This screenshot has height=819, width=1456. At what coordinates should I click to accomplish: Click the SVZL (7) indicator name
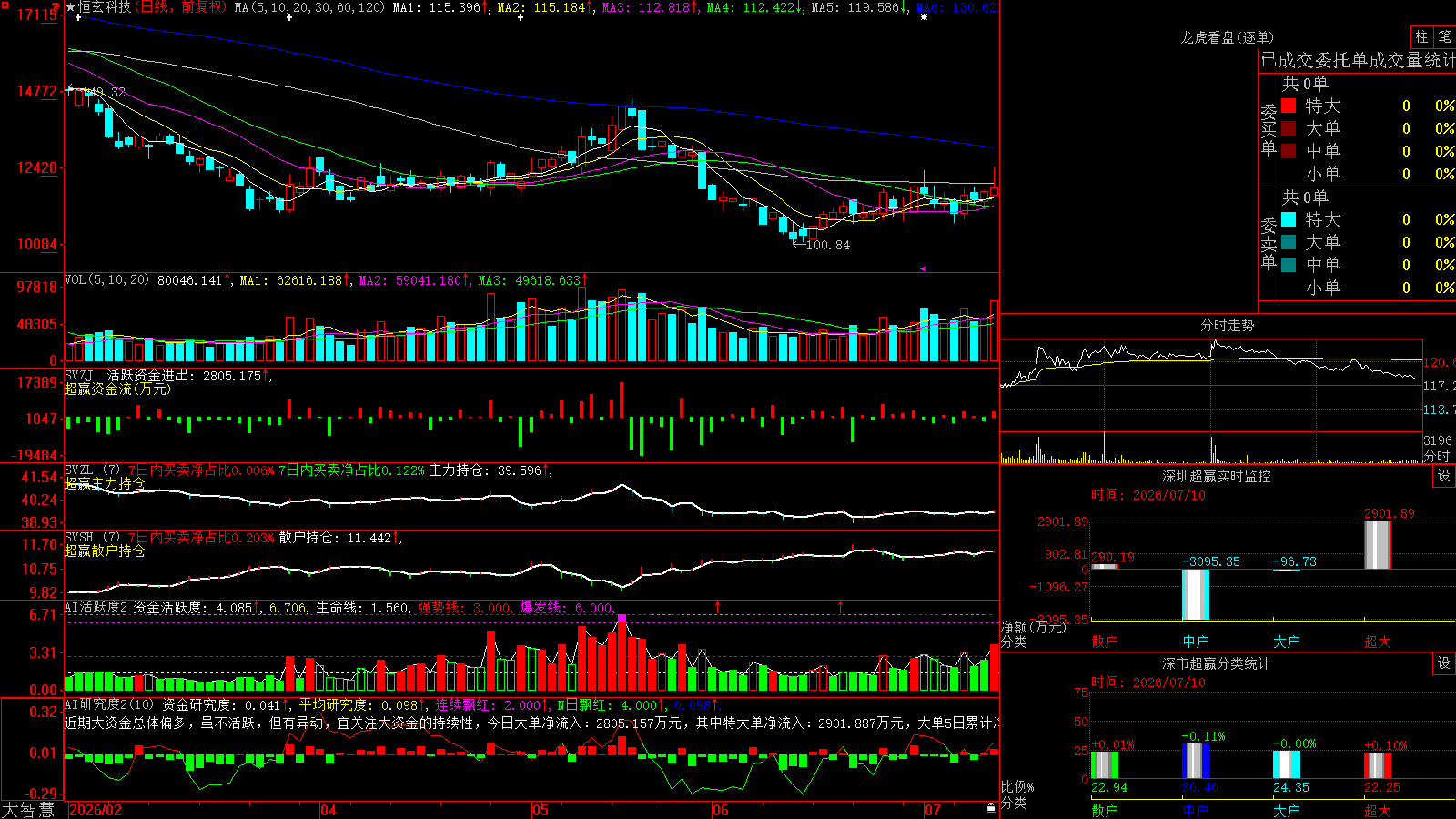pos(92,470)
